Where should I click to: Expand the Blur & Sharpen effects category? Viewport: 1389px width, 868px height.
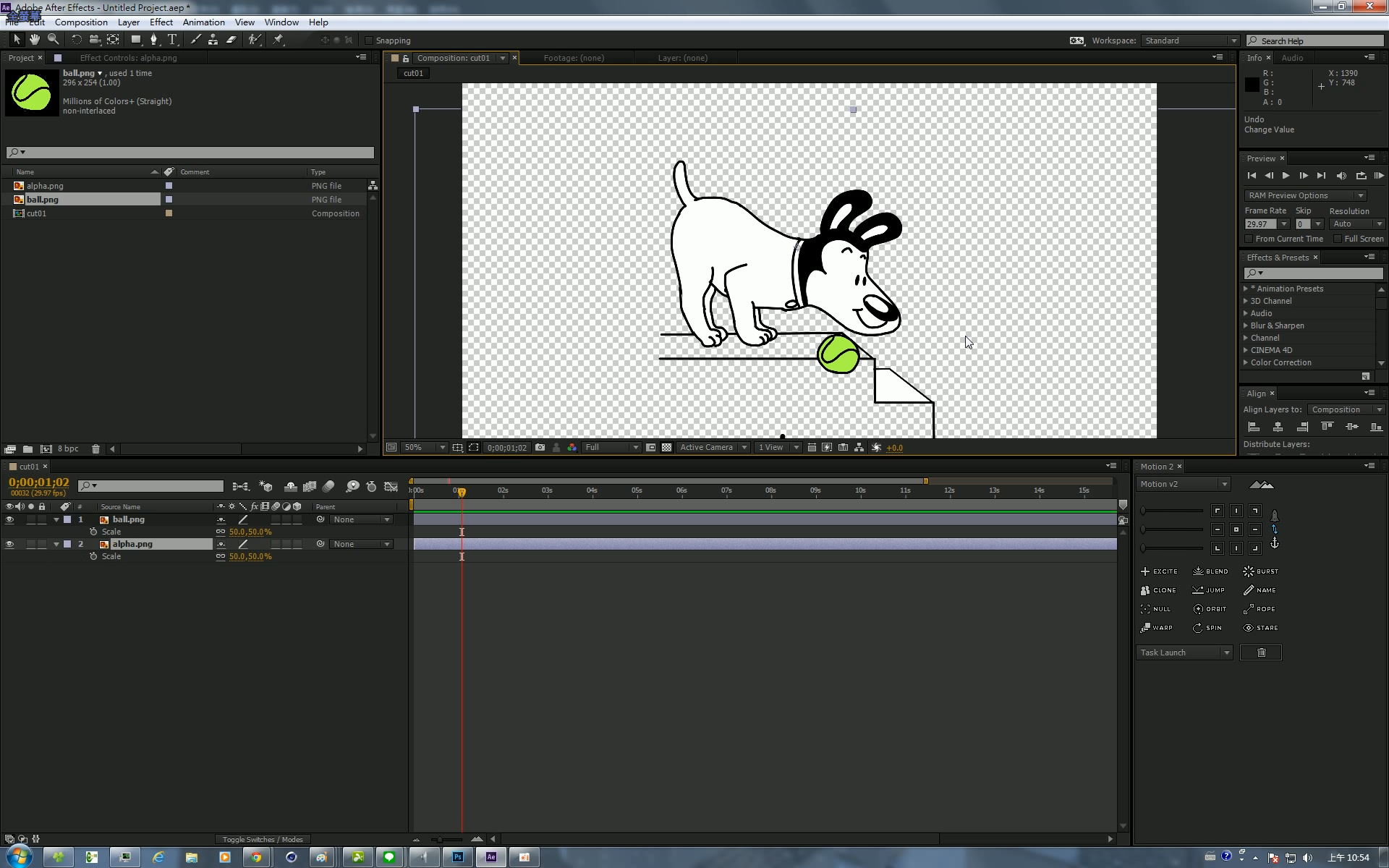[1246, 325]
